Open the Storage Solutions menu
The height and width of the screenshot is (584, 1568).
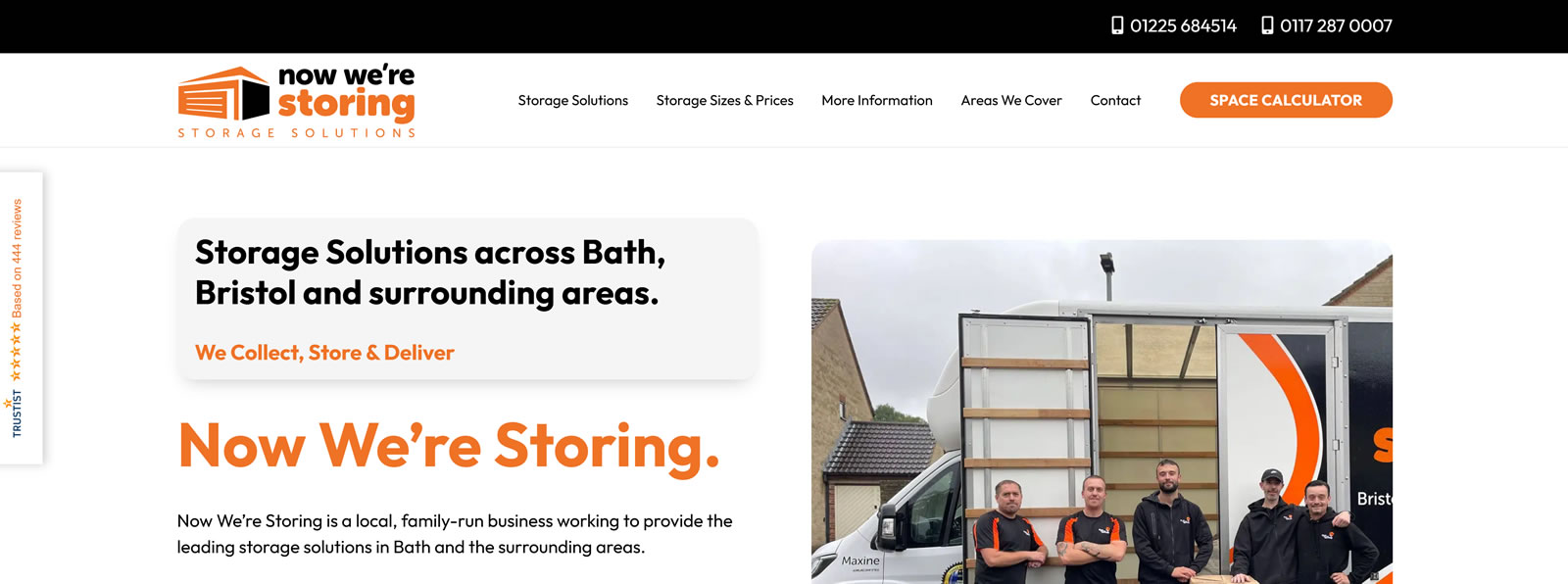pos(573,100)
